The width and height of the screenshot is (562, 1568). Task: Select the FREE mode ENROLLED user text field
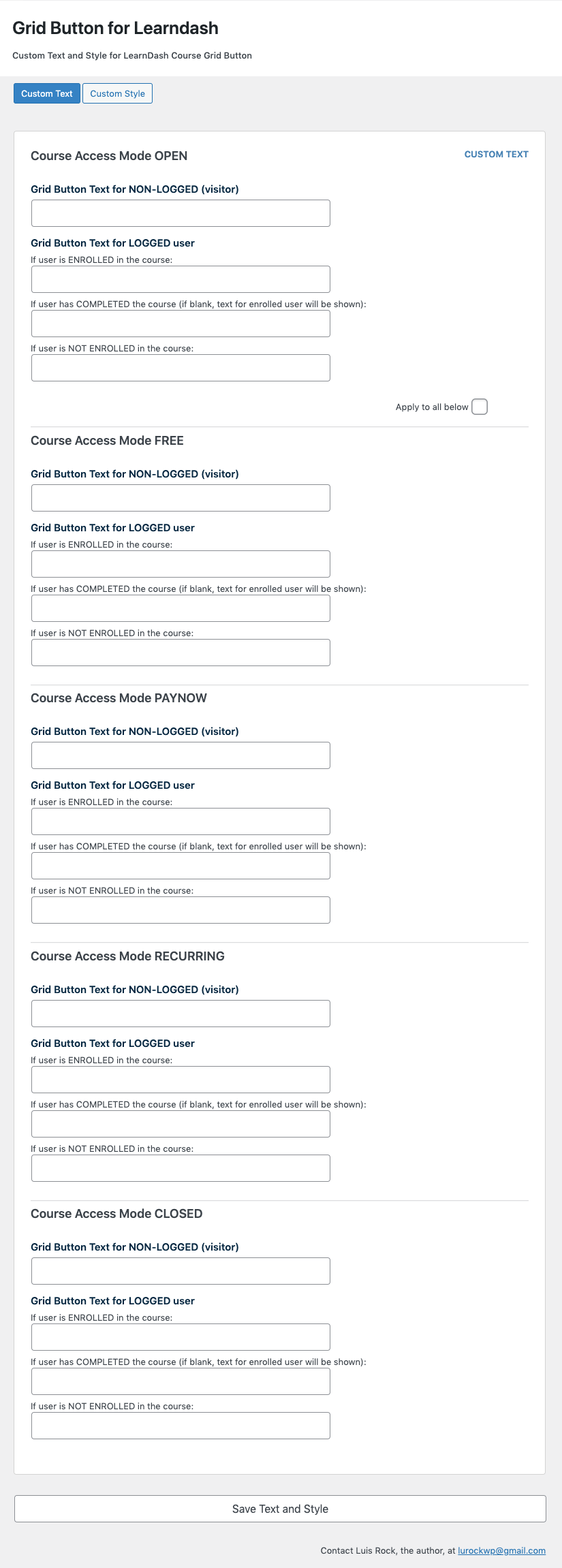[181, 564]
